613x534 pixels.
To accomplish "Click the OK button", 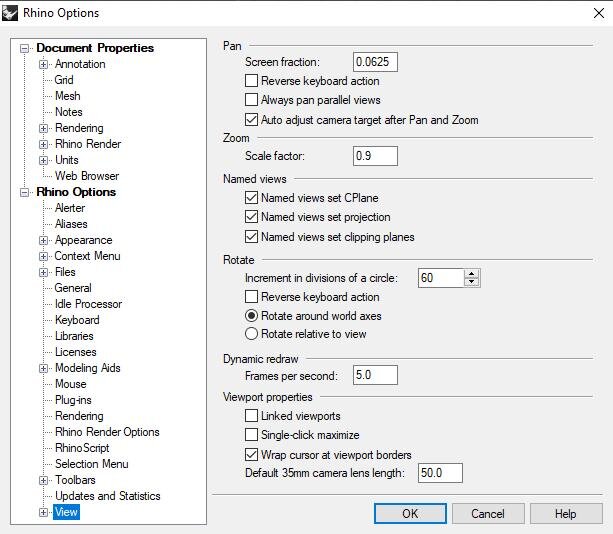I will 410,513.
